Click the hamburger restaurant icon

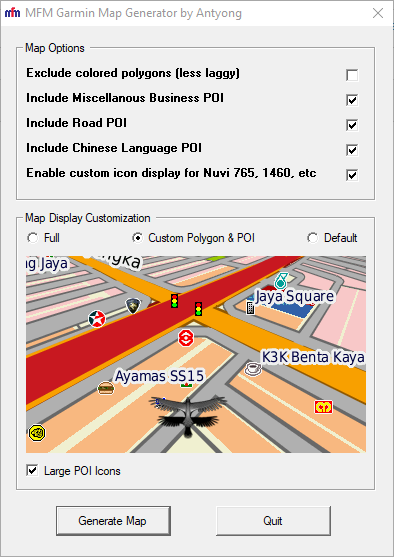coord(106,388)
